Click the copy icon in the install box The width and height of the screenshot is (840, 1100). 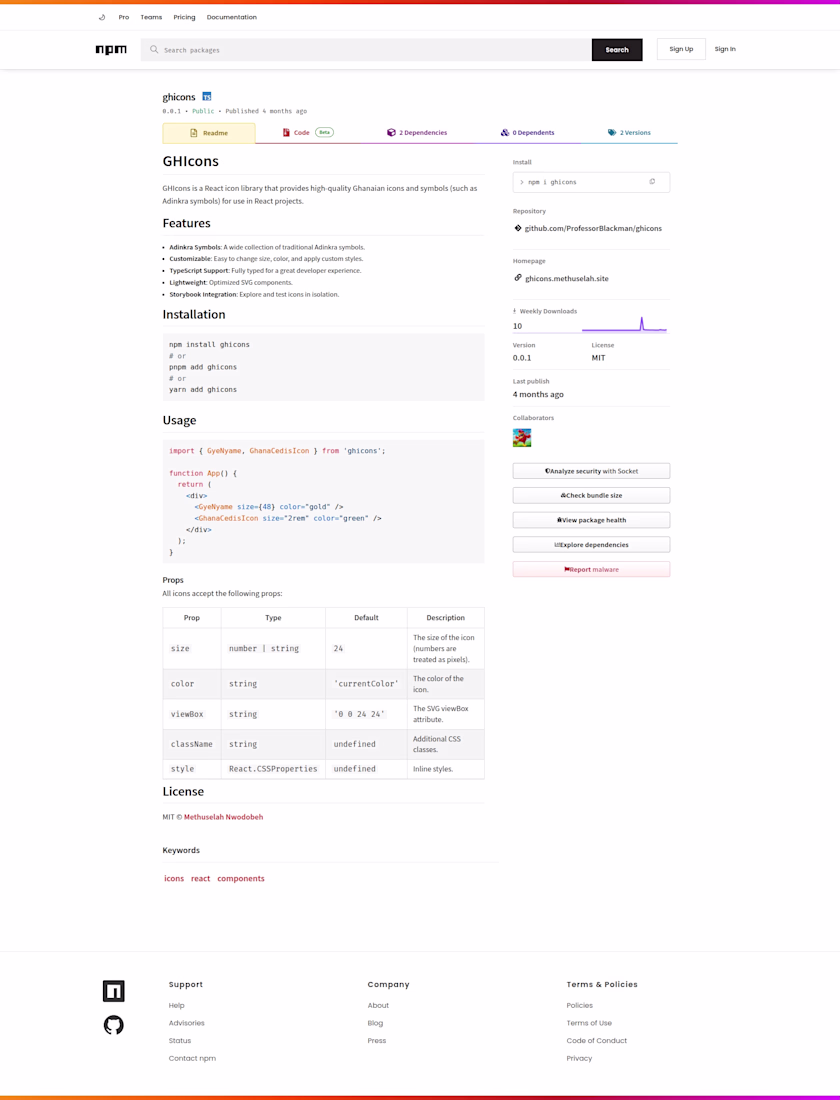pos(652,182)
